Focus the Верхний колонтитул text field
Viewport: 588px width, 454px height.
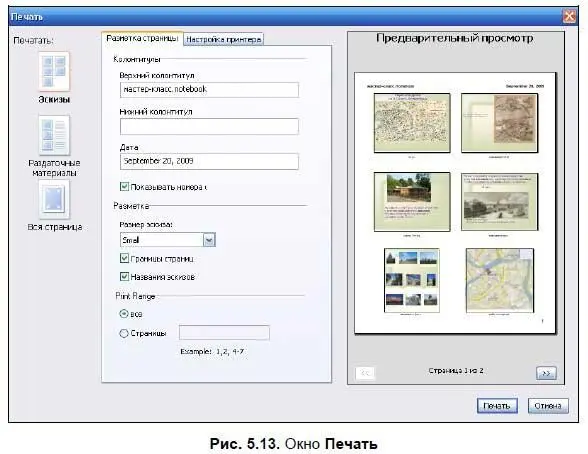tap(209, 90)
